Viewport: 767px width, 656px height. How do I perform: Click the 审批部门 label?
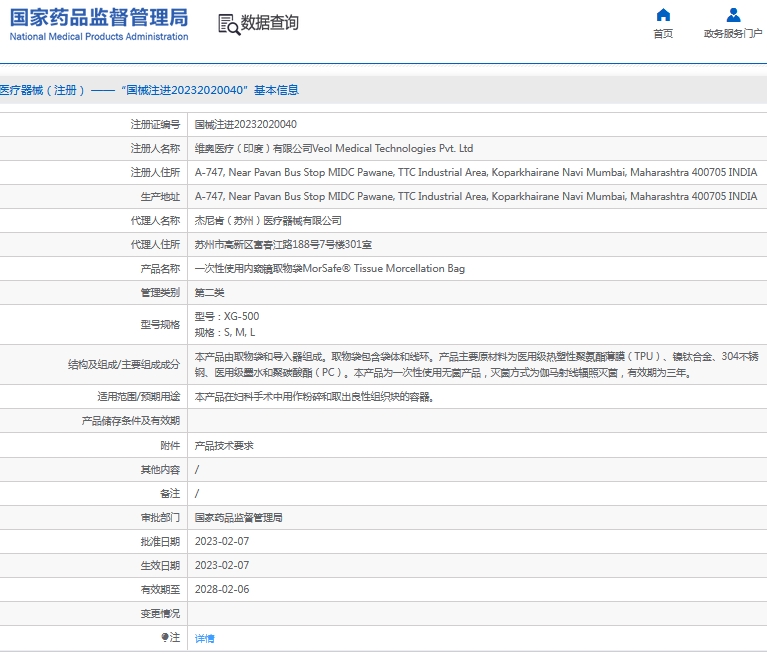tap(160, 518)
